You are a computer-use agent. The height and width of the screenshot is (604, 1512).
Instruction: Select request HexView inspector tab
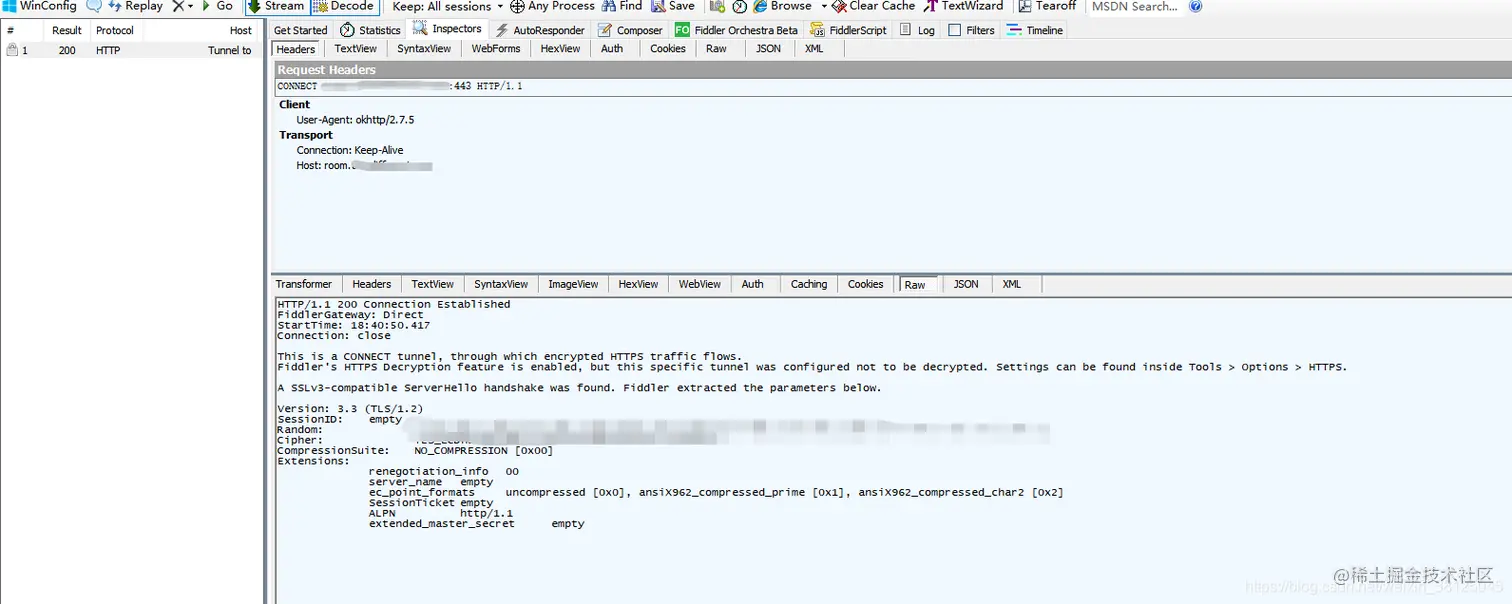click(560, 48)
